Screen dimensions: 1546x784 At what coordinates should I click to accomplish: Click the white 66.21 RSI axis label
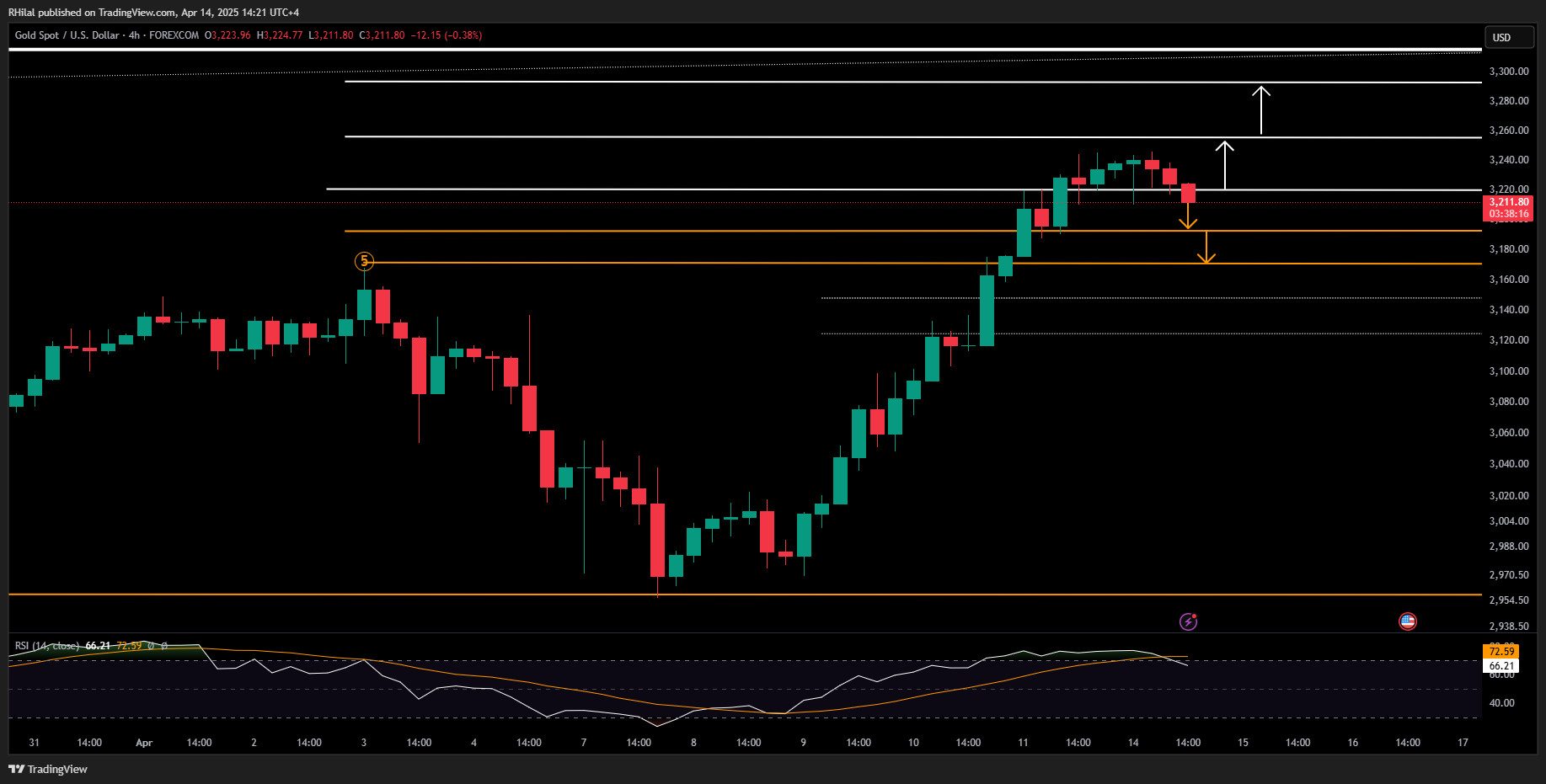(x=1501, y=665)
